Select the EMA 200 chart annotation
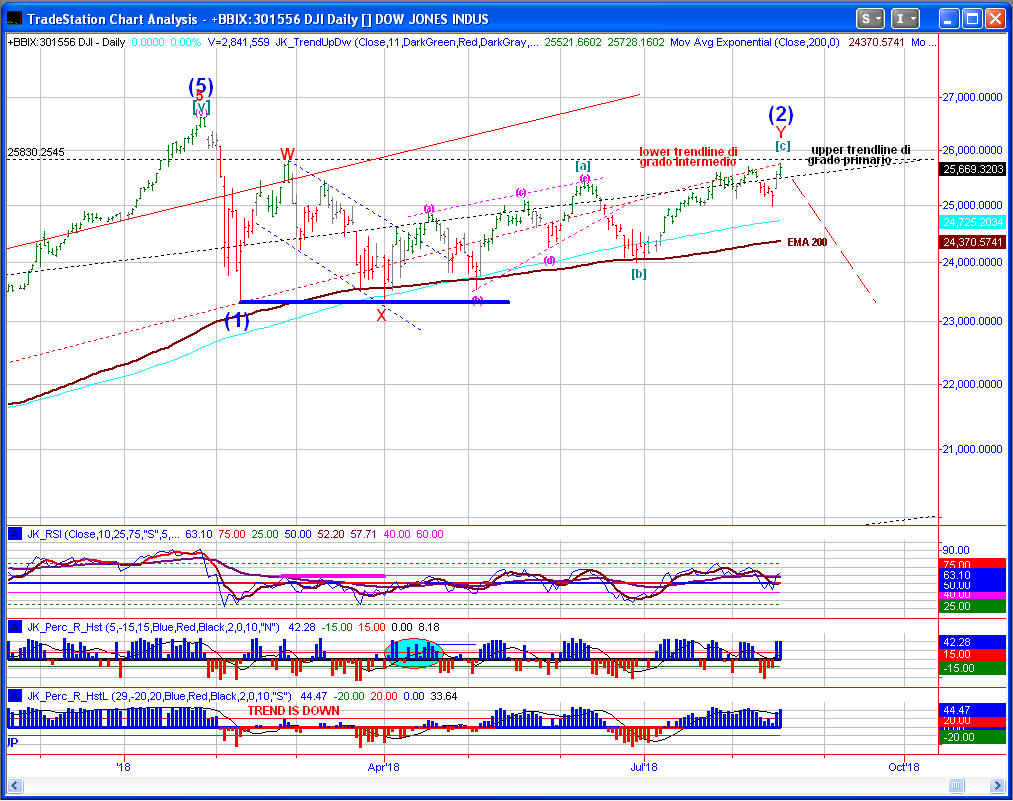1013x801 pixels. click(x=807, y=242)
